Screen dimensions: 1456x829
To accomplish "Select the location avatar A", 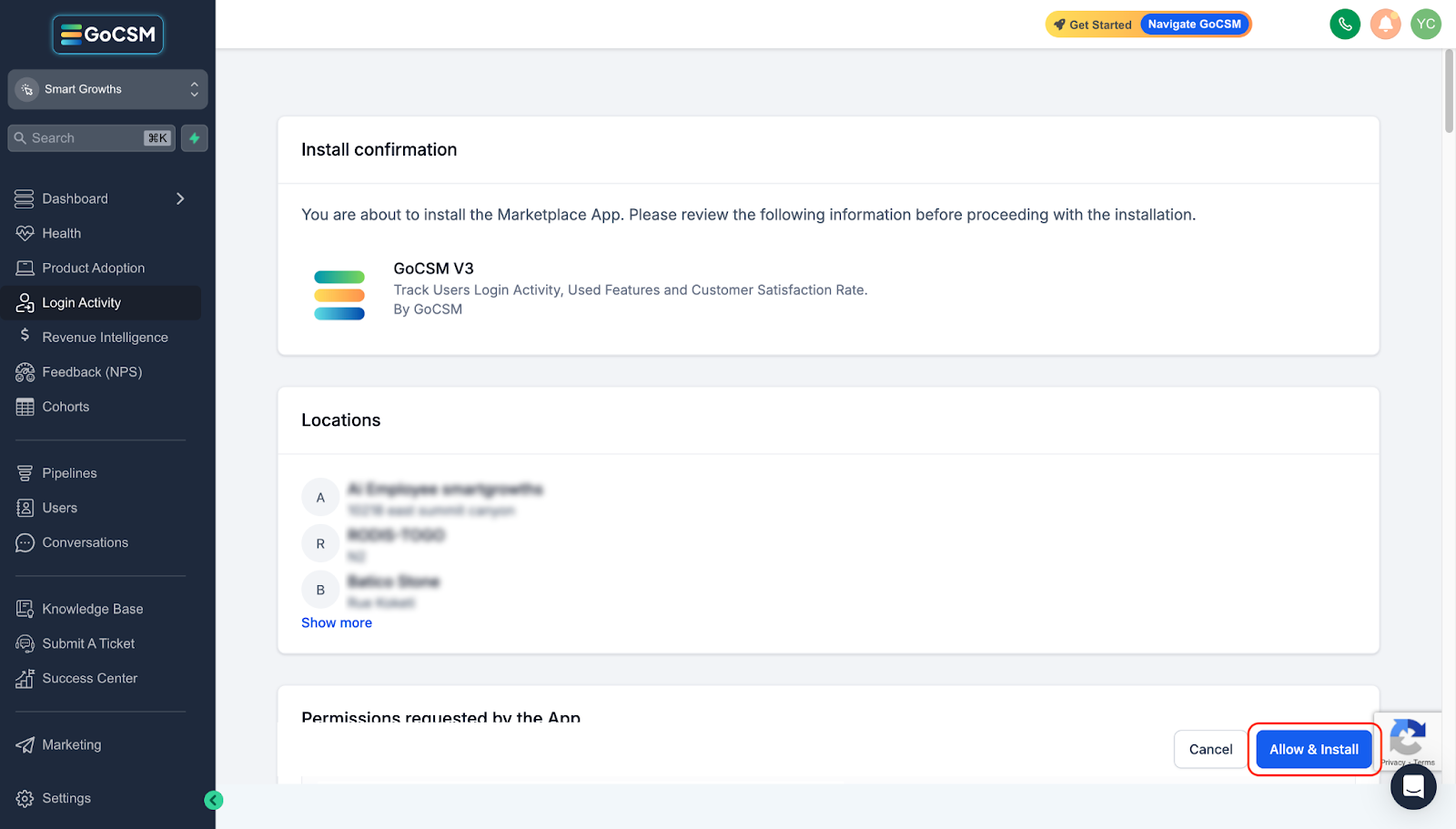I will (x=320, y=498).
